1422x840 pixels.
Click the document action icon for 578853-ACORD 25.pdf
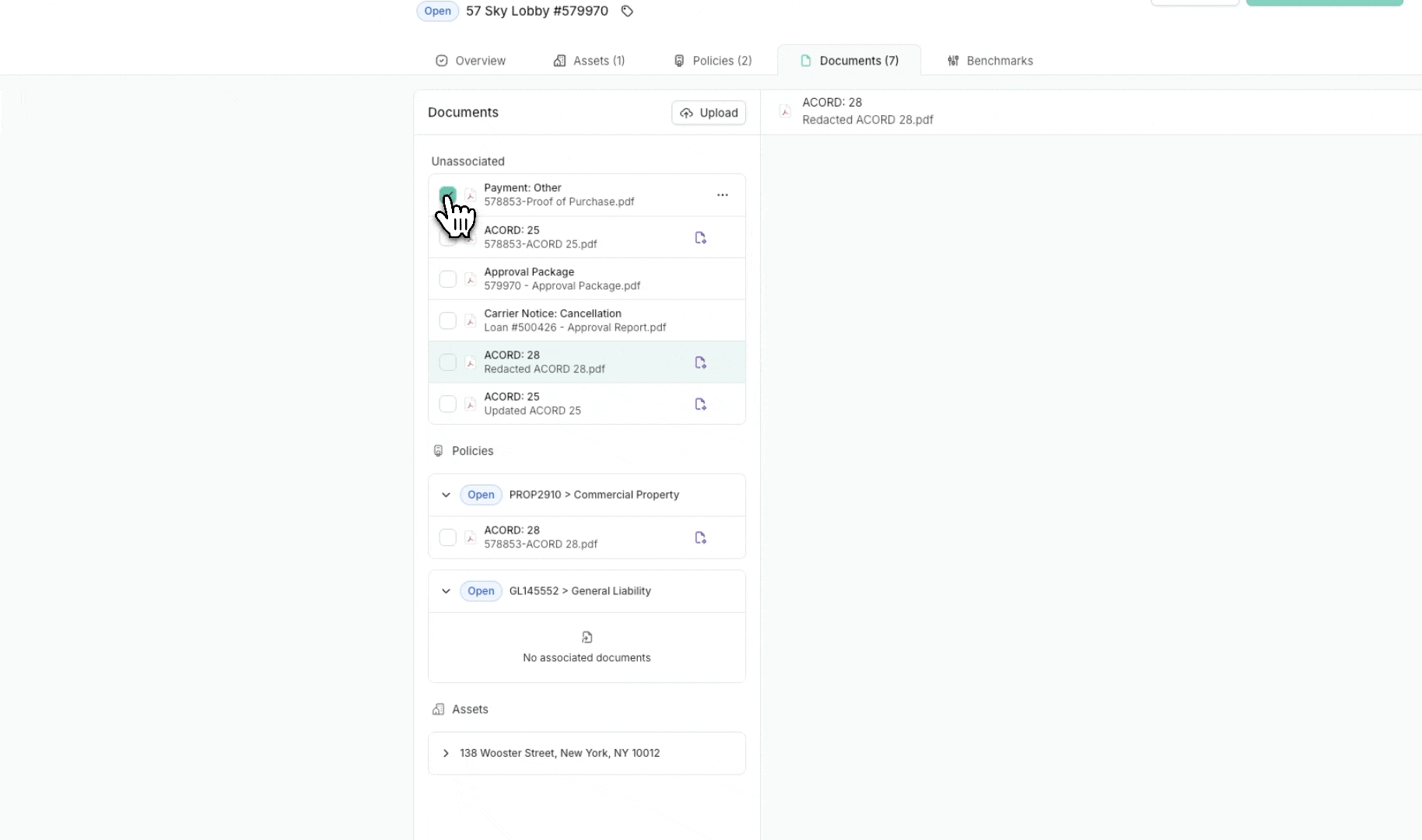click(x=700, y=237)
